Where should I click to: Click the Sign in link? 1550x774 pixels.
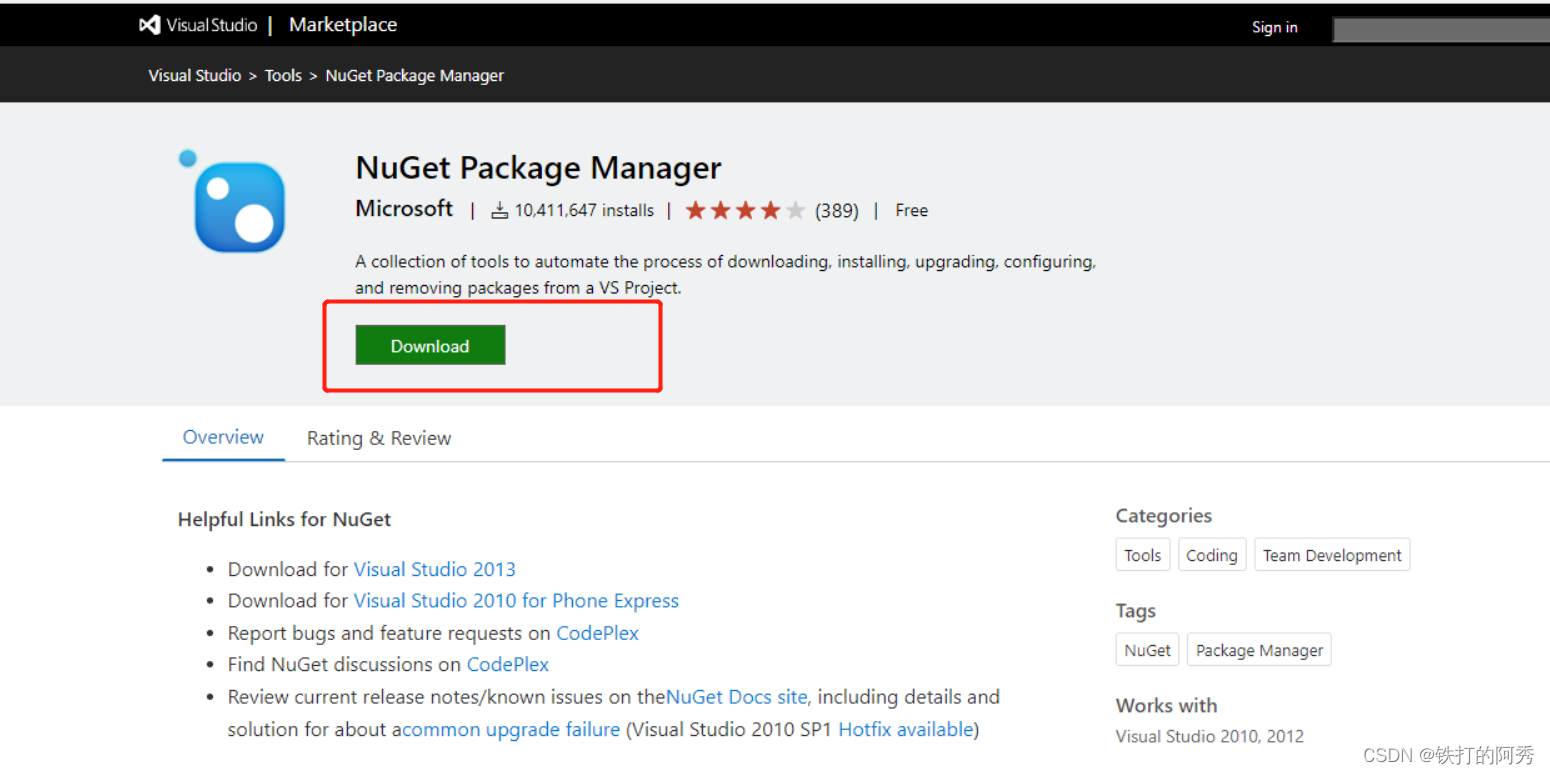pyautogui.click(x=1273, y=27)
